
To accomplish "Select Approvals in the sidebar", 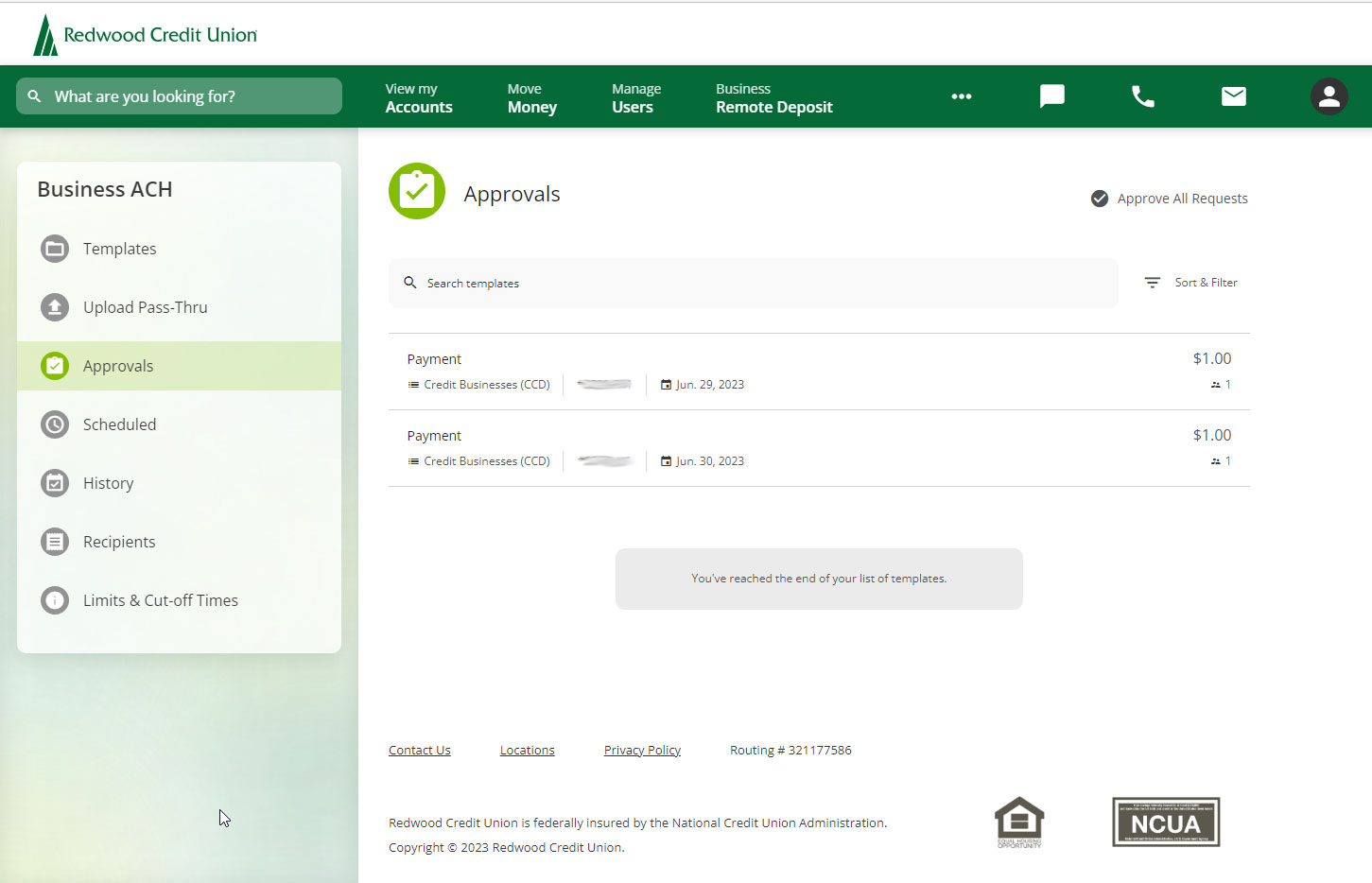I will click(179, 366).
